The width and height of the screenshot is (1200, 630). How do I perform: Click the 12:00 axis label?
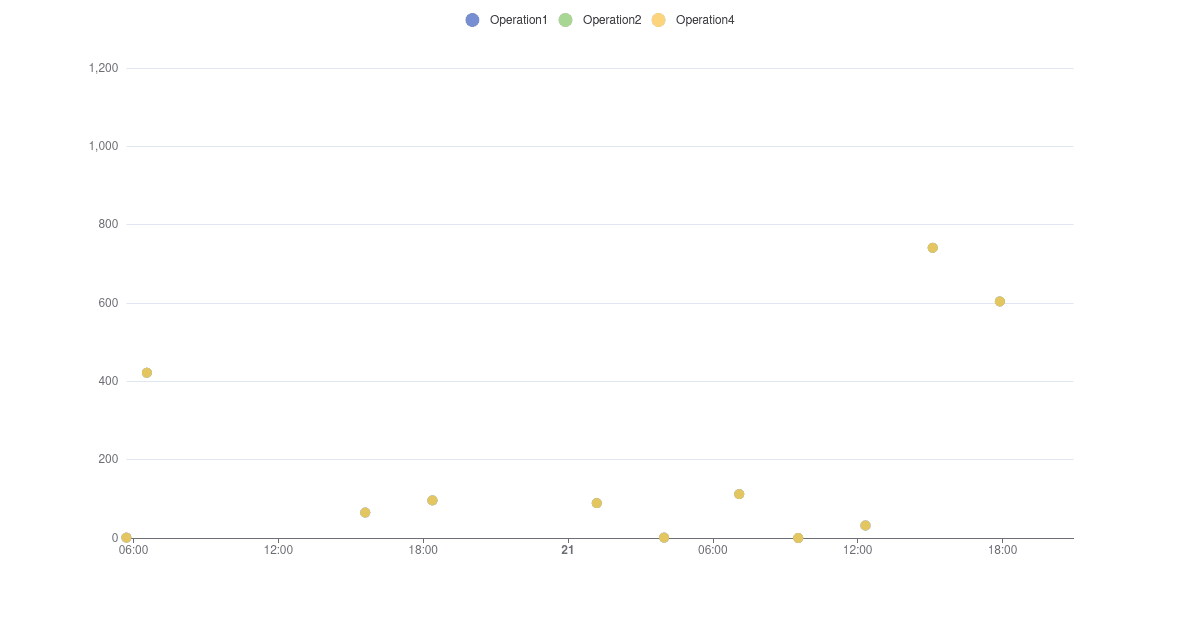pyautogui.click(x=278, y=549)
